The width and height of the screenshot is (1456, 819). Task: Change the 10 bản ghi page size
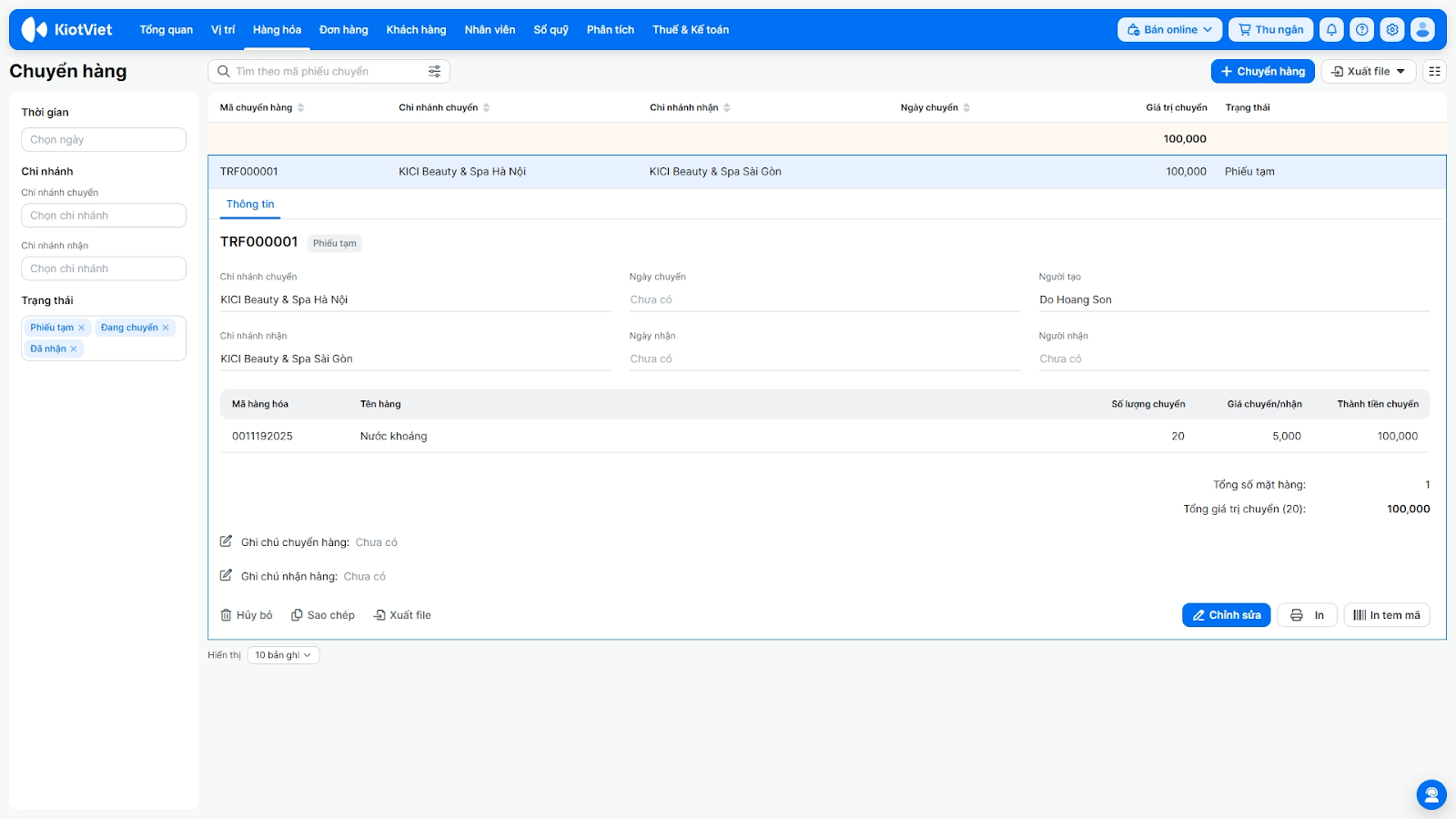[283, 655]
